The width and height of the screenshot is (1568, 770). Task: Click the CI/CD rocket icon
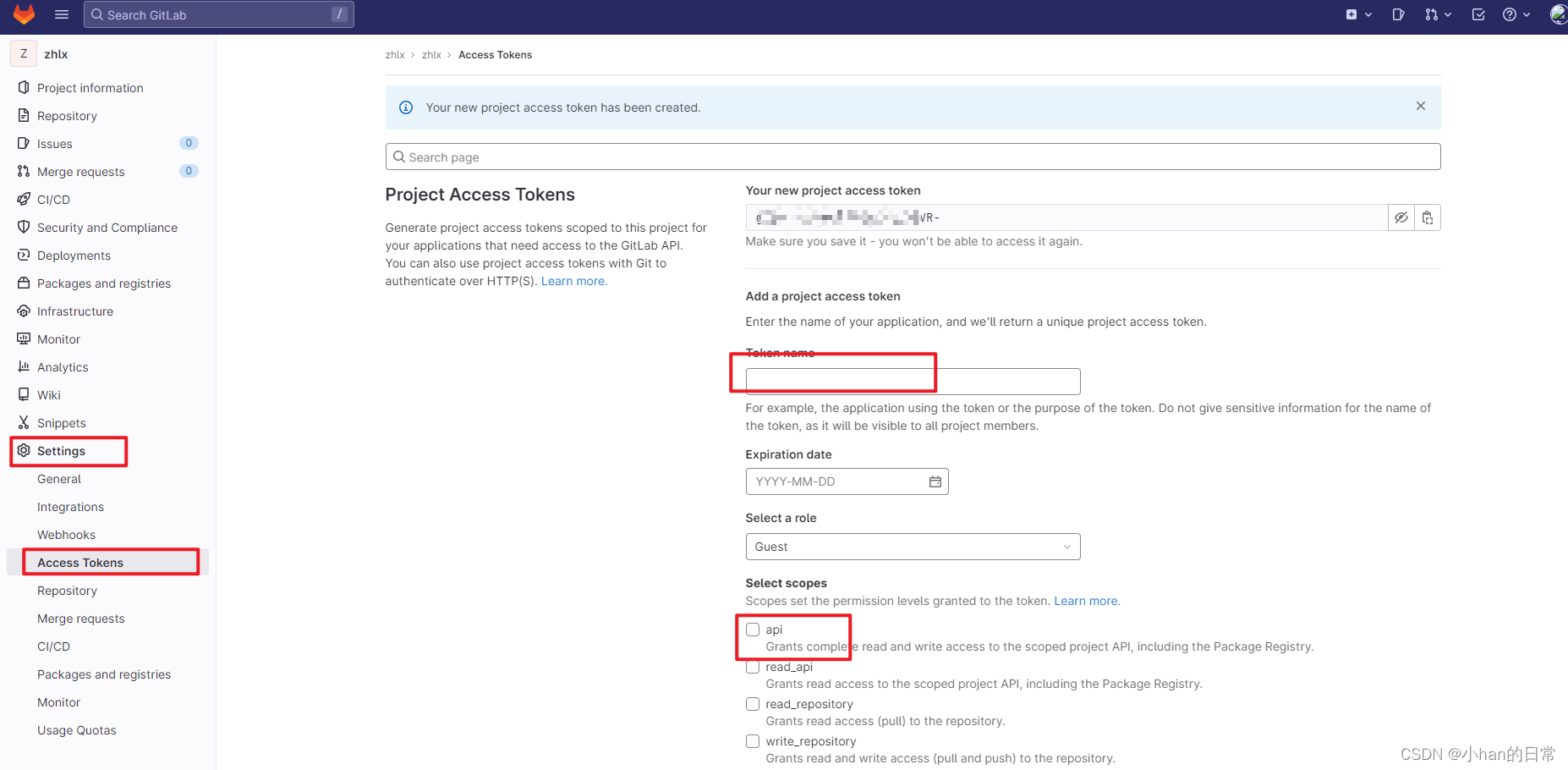(x=24, y=199)
